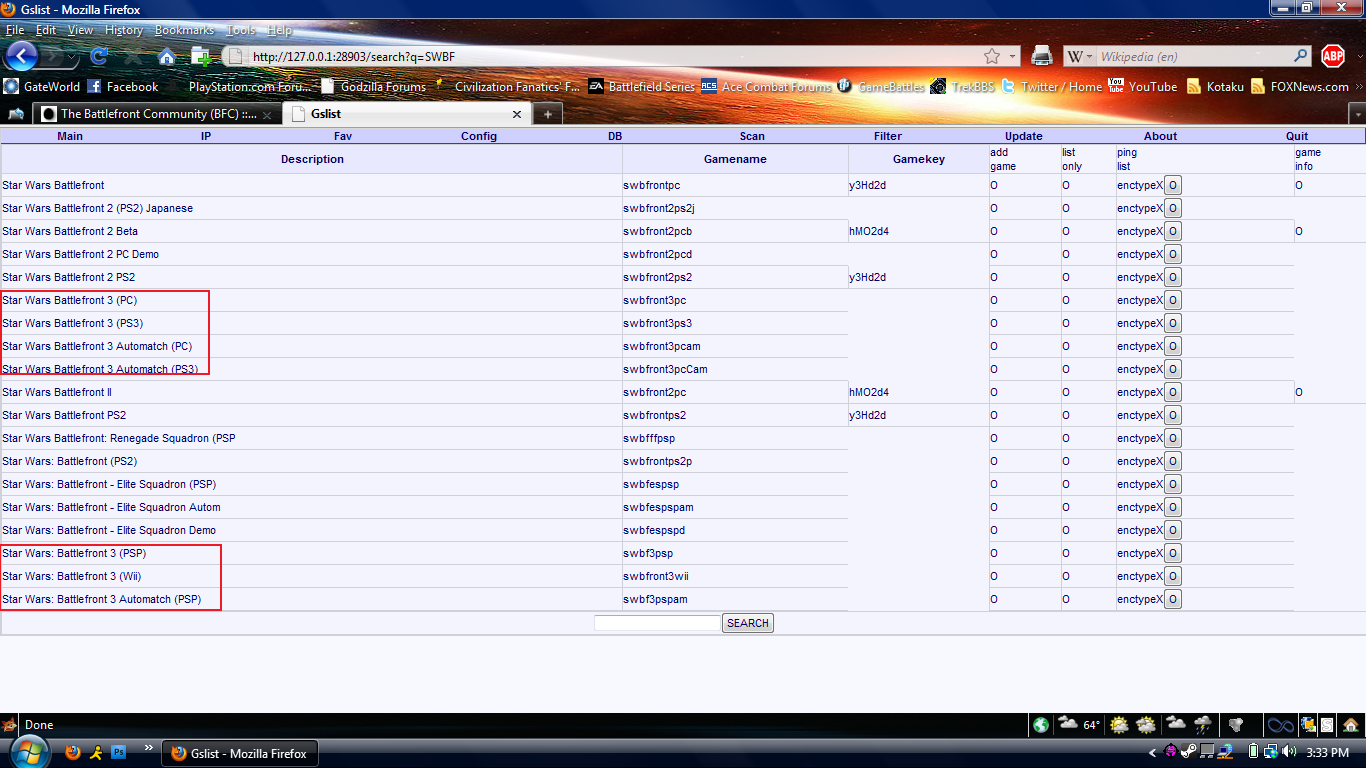Click the infinity symbol status bar icon
Screen dimensions: 1366x768
(x=1280, y=725)
